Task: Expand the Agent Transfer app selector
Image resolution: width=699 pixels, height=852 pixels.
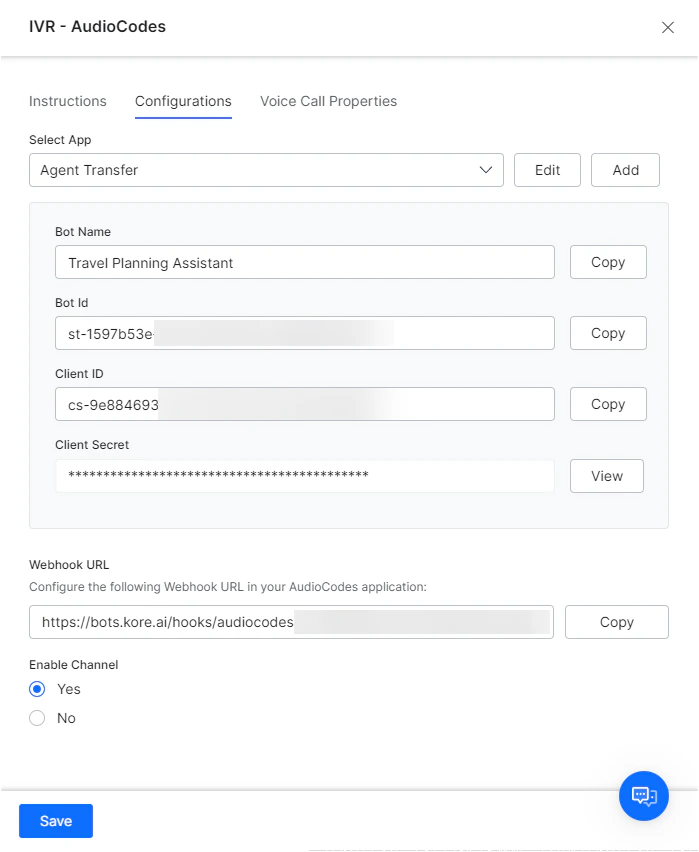Action: click(265, 170)
